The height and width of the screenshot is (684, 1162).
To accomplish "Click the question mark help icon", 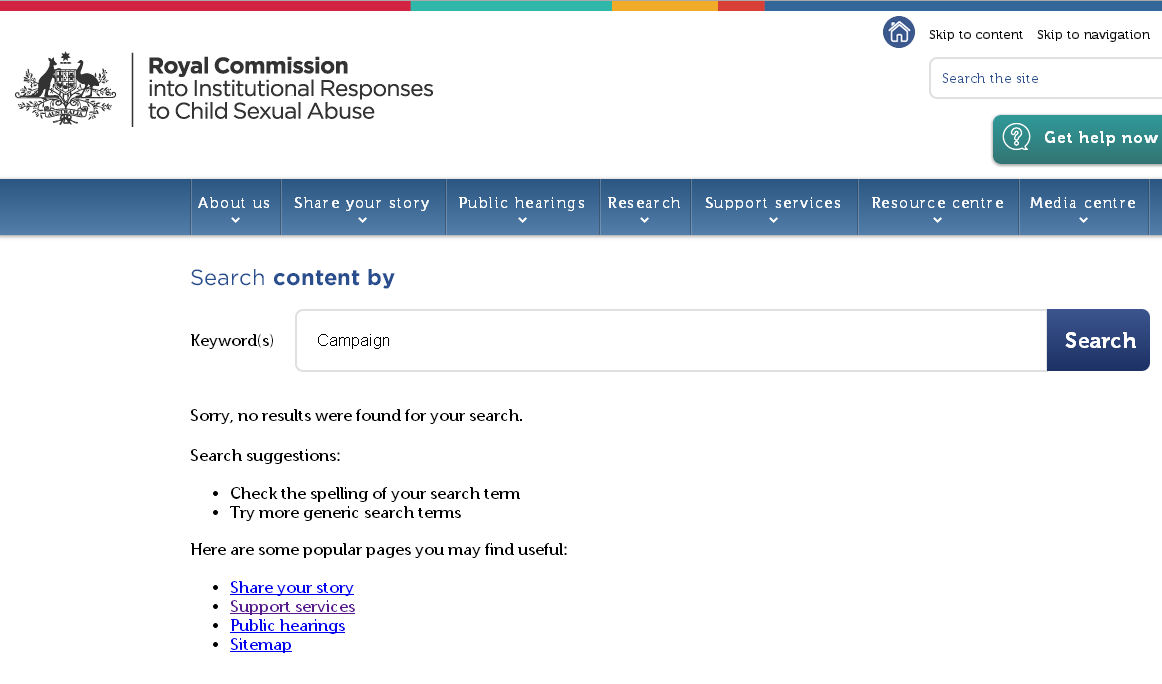I will pyautogui.click(x=1016, y=137).
